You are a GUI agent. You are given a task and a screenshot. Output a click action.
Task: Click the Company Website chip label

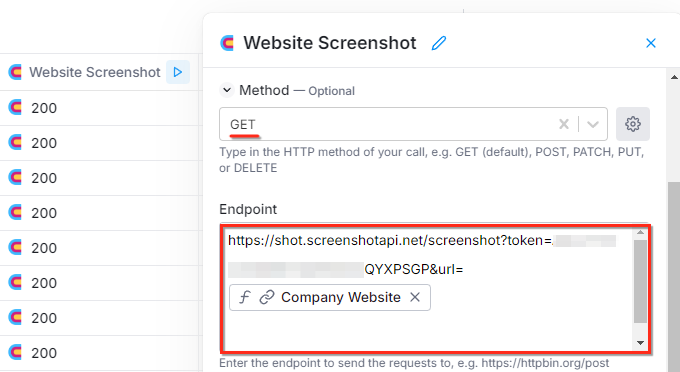pos(341,297)
